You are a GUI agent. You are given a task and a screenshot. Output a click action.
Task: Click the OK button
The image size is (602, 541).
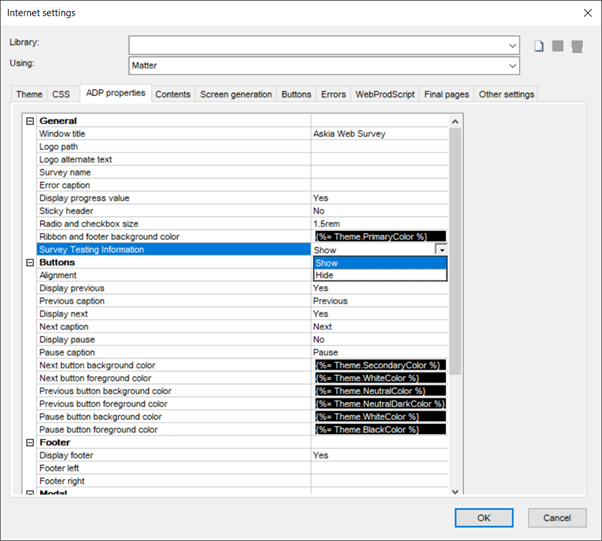(x=484, y=518)
